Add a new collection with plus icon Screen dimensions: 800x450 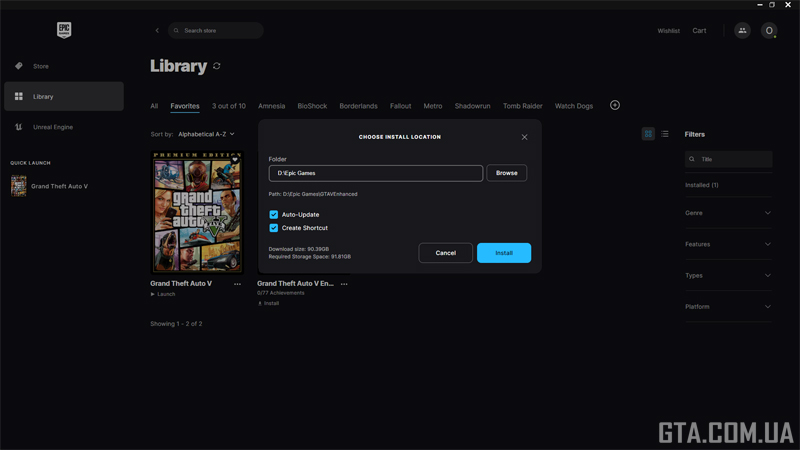pos(615,105)
